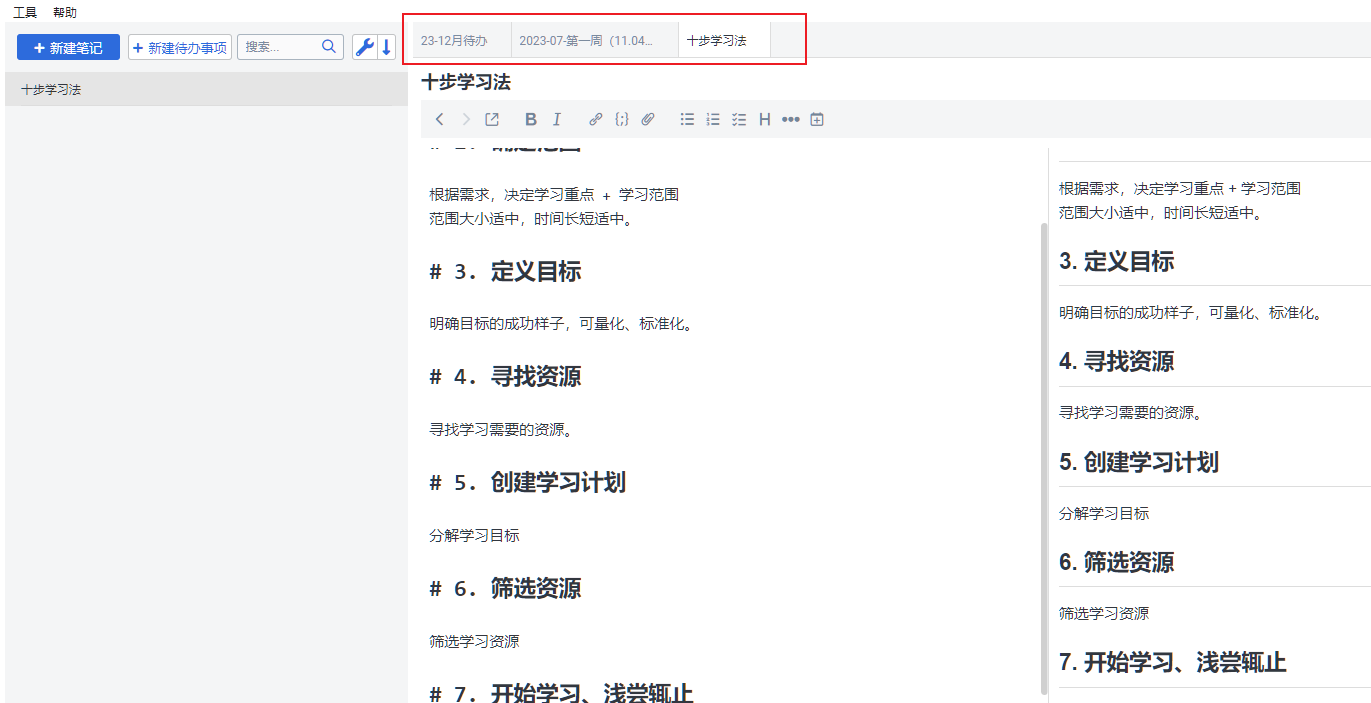Add a todo via 新建待办事项 button
1371x703 pixels.
click(179, 47)
